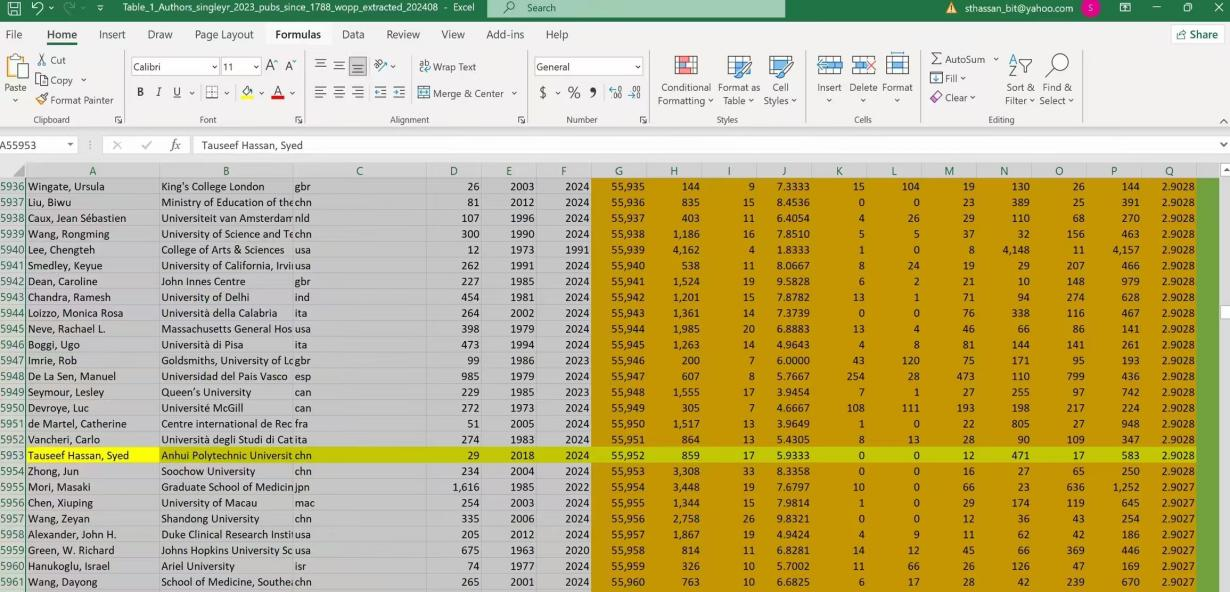Switch to the Page Layout tab
The image size is (1230, 592).
point(224,35)
